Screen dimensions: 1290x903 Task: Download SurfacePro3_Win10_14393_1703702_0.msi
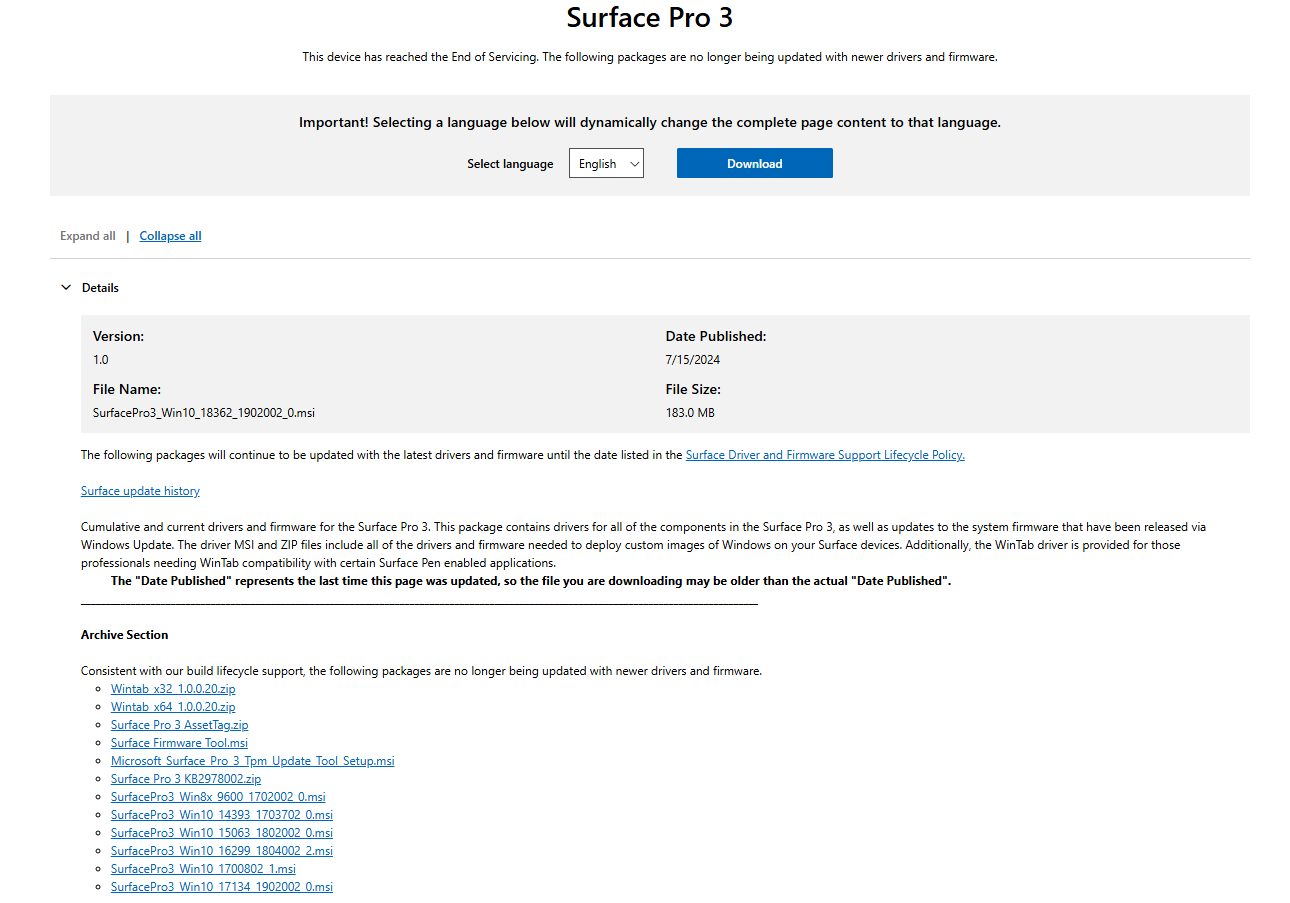pyautogui.click(x=222, y=815)
